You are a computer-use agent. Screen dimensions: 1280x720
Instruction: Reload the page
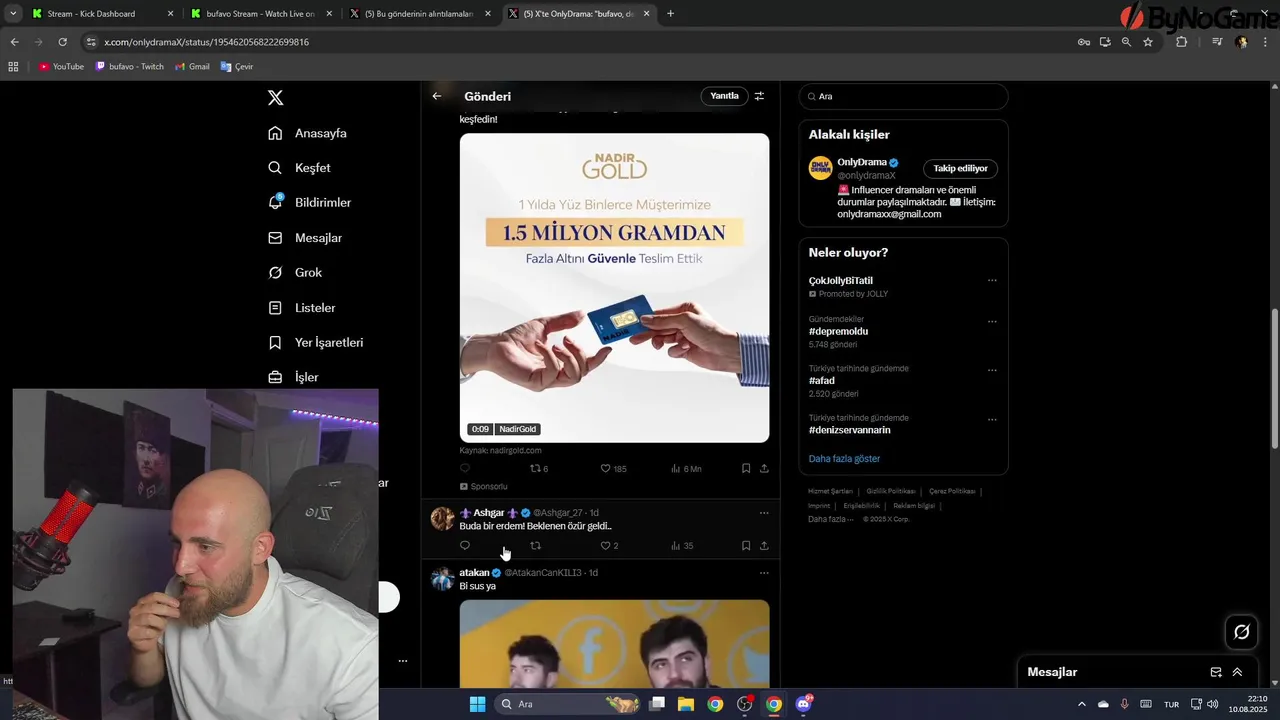[62, 42]
